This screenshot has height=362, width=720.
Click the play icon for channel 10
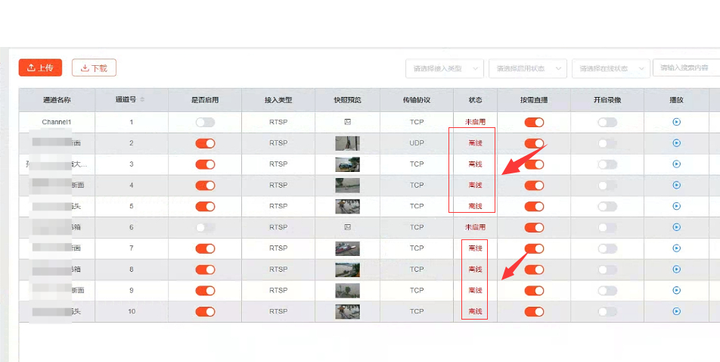(x=676, y=311)
